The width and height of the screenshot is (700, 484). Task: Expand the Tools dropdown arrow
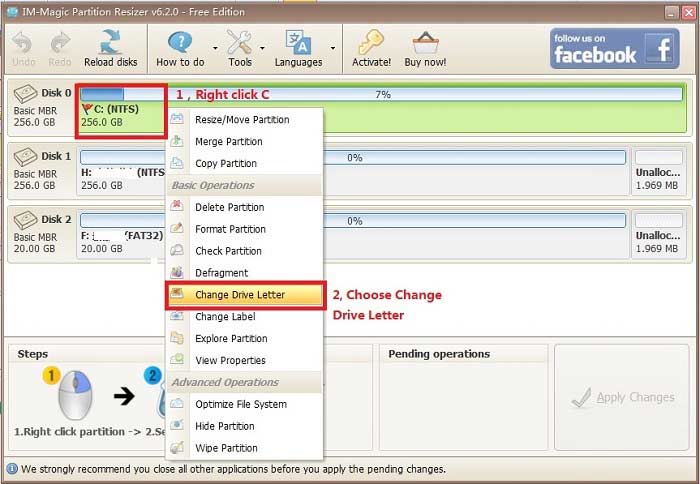click(262, 48)
